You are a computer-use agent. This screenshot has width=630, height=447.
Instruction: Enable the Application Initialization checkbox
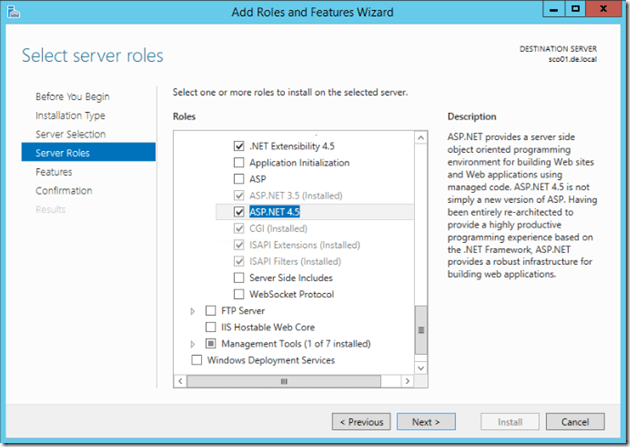point(239,162)
